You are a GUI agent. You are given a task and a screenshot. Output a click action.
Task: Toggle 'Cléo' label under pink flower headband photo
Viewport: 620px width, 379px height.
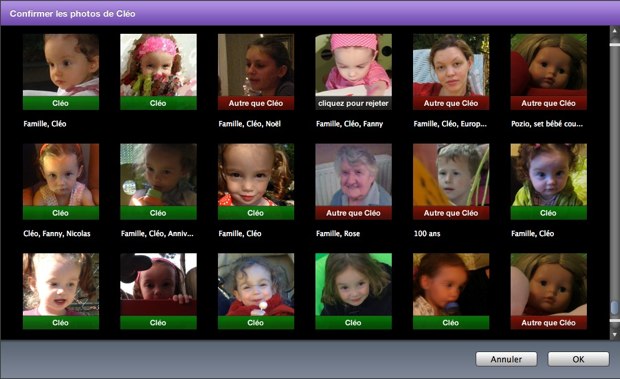[x=158, y=103]
